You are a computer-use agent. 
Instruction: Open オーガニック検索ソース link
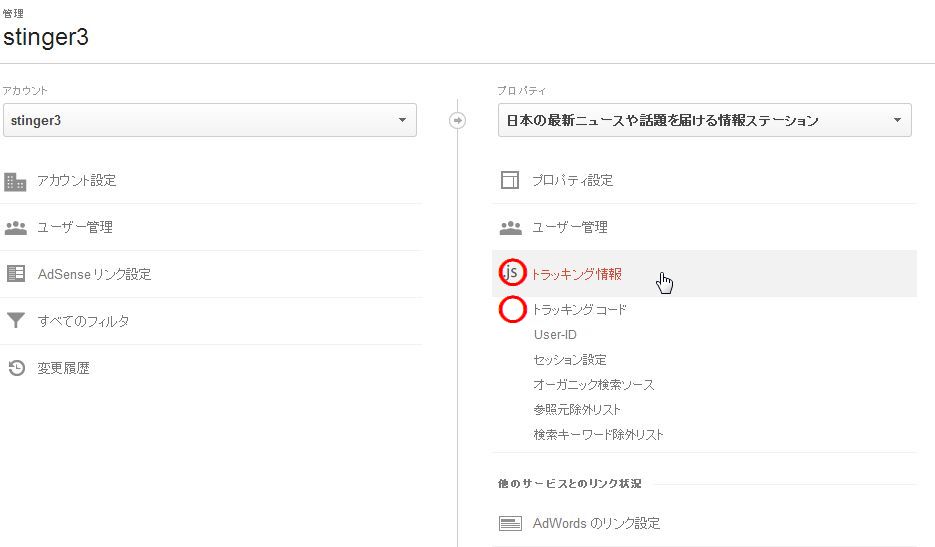(x=593, y=385)
